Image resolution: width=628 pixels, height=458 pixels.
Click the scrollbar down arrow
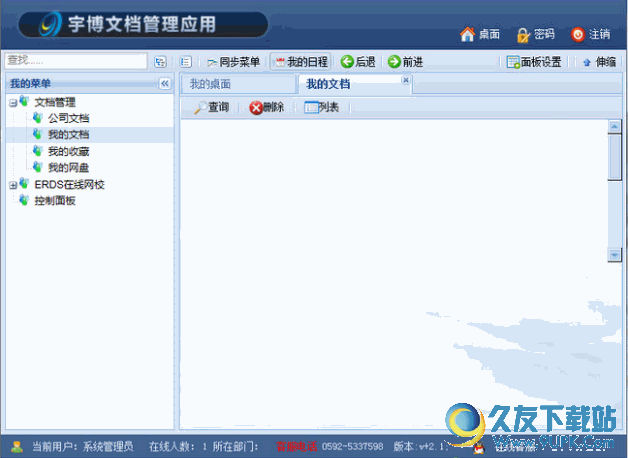(x=614, y=255)
